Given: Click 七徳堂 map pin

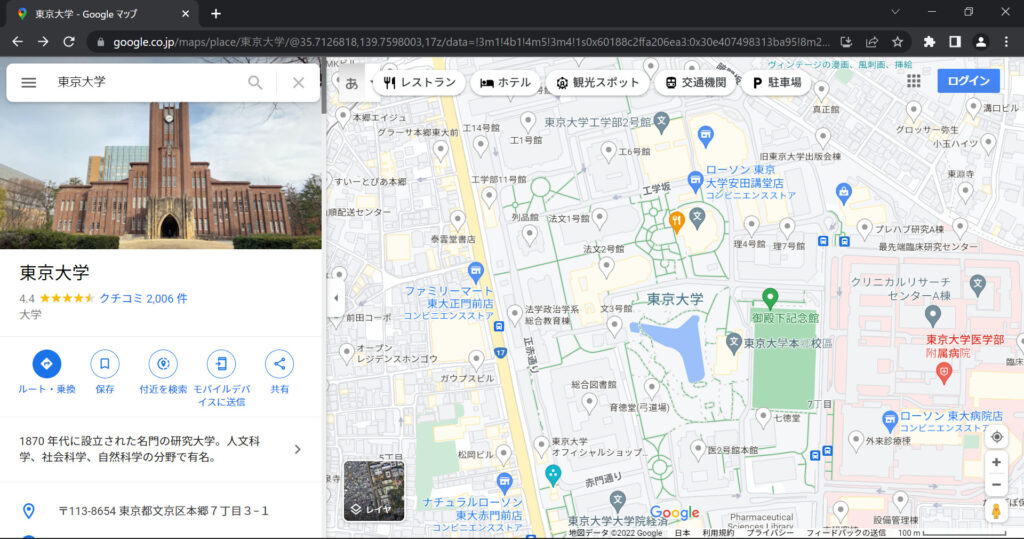Looking at the screenshot, I should pyautogui.click(x=763, y=417).
